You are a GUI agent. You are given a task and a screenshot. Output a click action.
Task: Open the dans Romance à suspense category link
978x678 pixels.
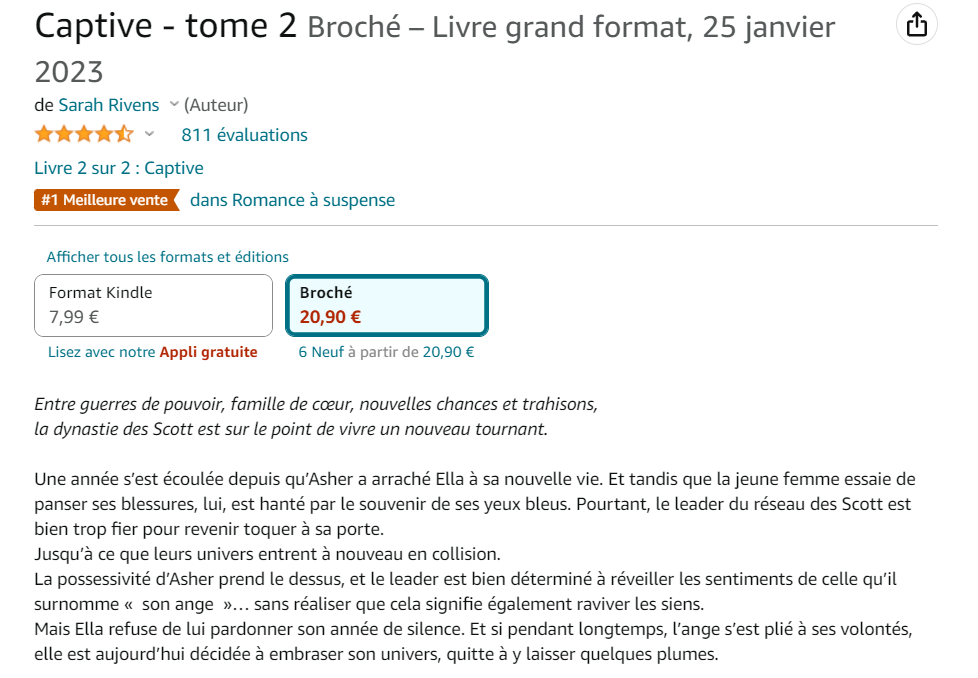(x=293, y=200)
